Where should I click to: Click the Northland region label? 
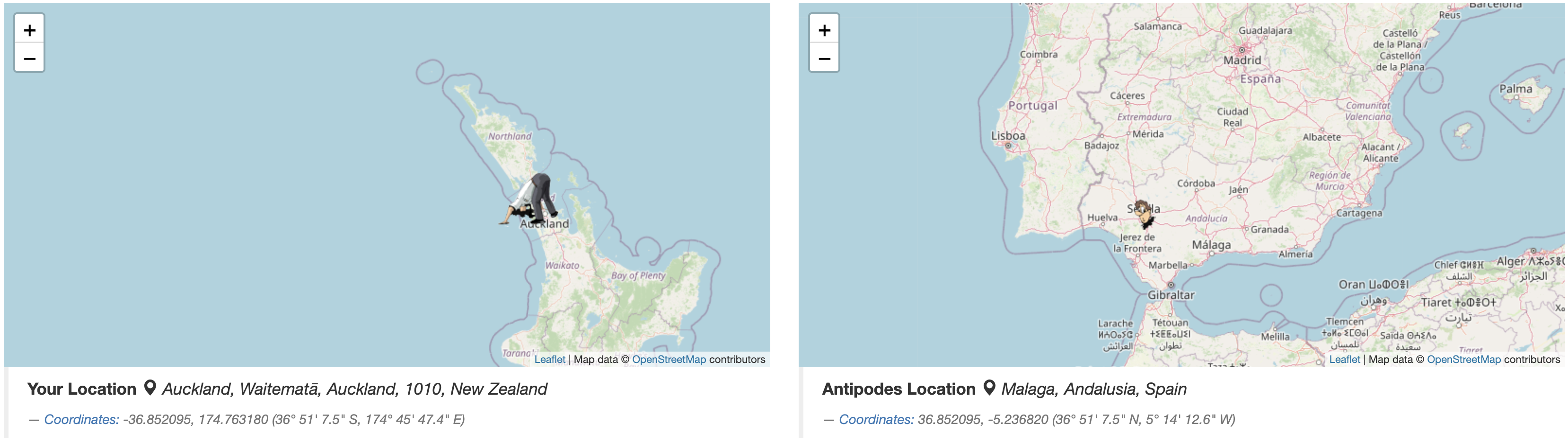510,136
